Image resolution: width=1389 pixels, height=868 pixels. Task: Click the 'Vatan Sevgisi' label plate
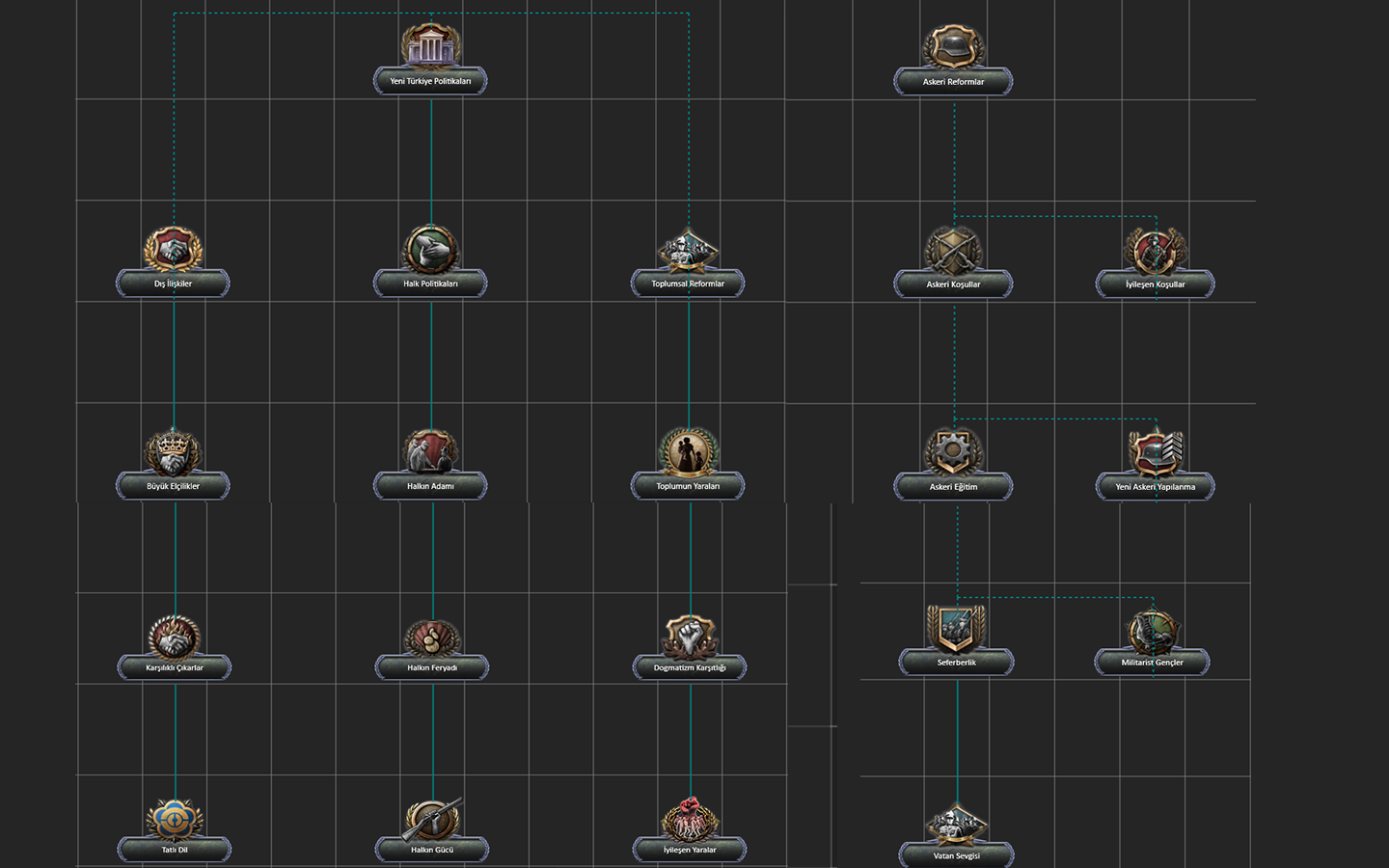(956, 855)
